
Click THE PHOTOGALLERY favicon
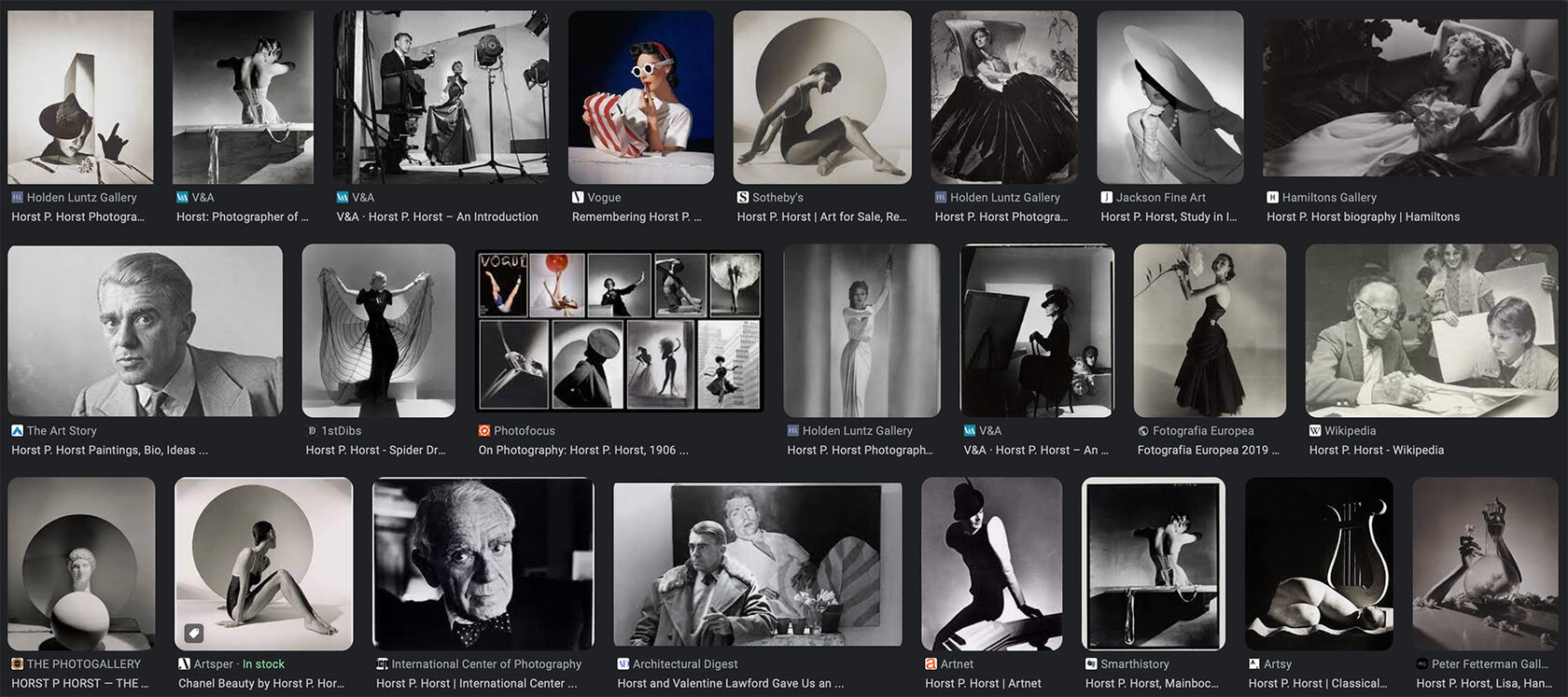click(x=17, y=664)
